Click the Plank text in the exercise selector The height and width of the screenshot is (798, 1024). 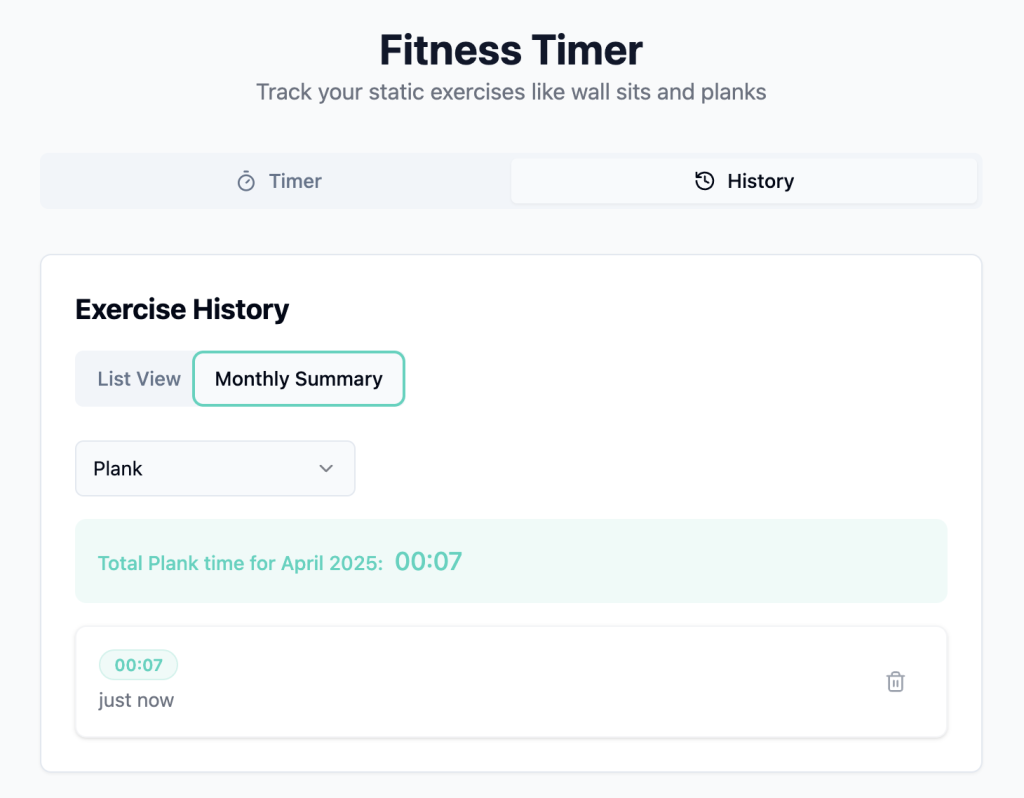click(x=118, y=468)
